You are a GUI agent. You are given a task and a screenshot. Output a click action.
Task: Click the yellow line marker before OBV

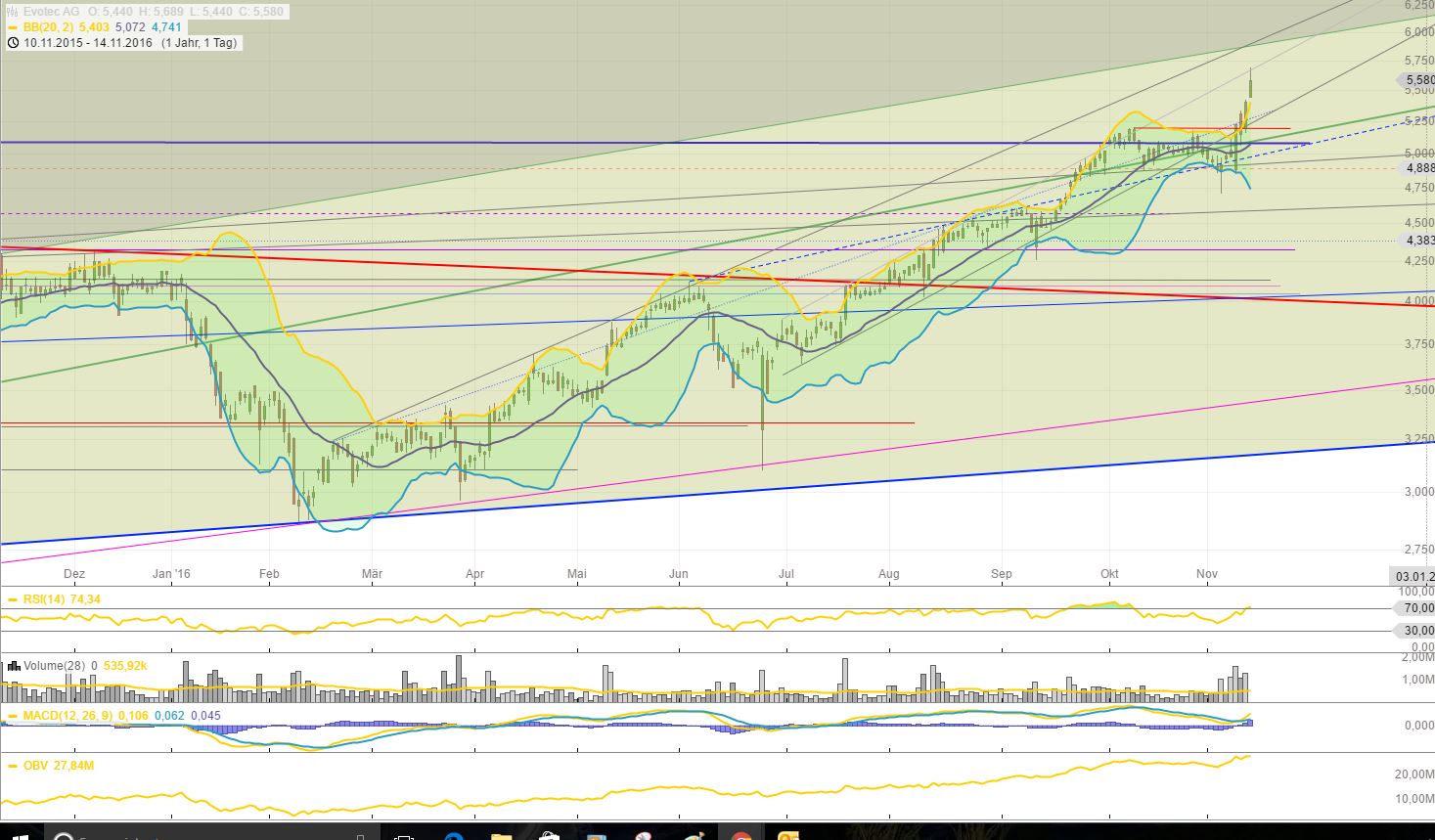pos(13,766)
